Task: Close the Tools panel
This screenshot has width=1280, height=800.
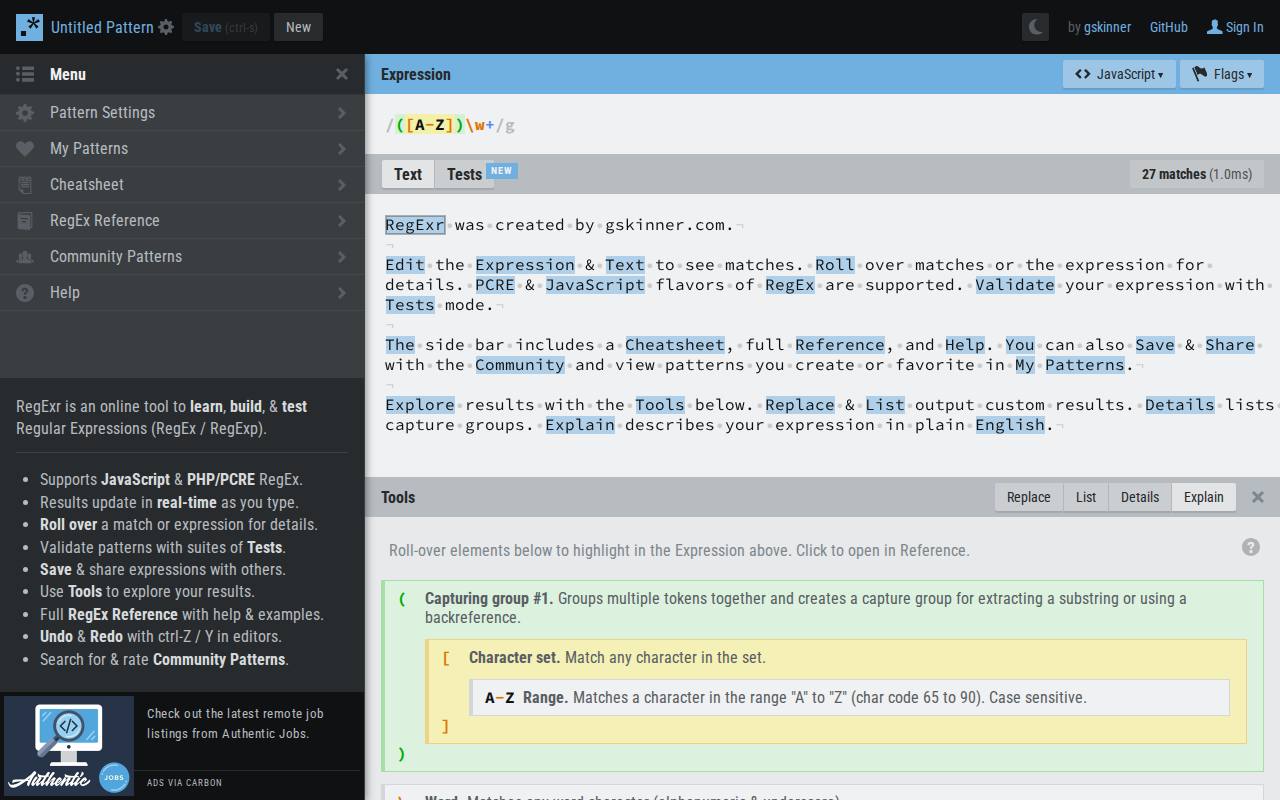Action: (x=1257, y=497)
